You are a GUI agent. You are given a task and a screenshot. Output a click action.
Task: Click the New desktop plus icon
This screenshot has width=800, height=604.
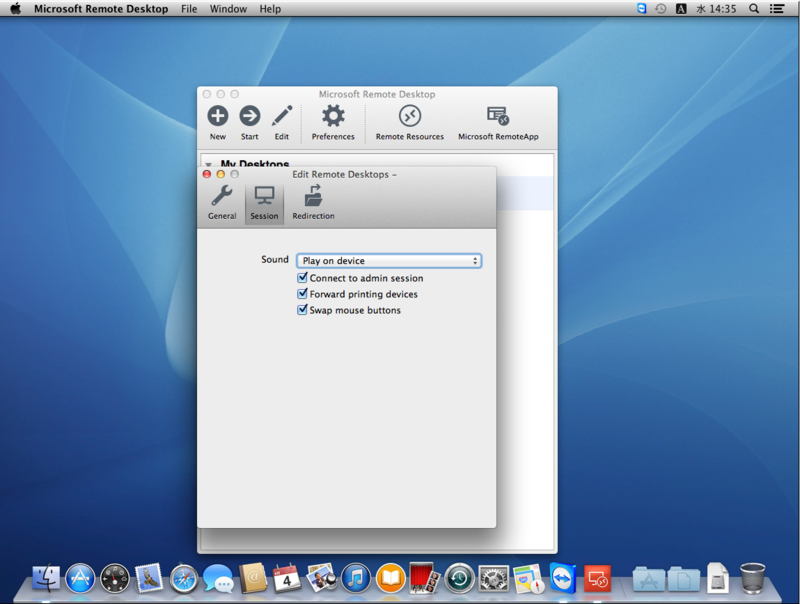click(x=217, y=116)
